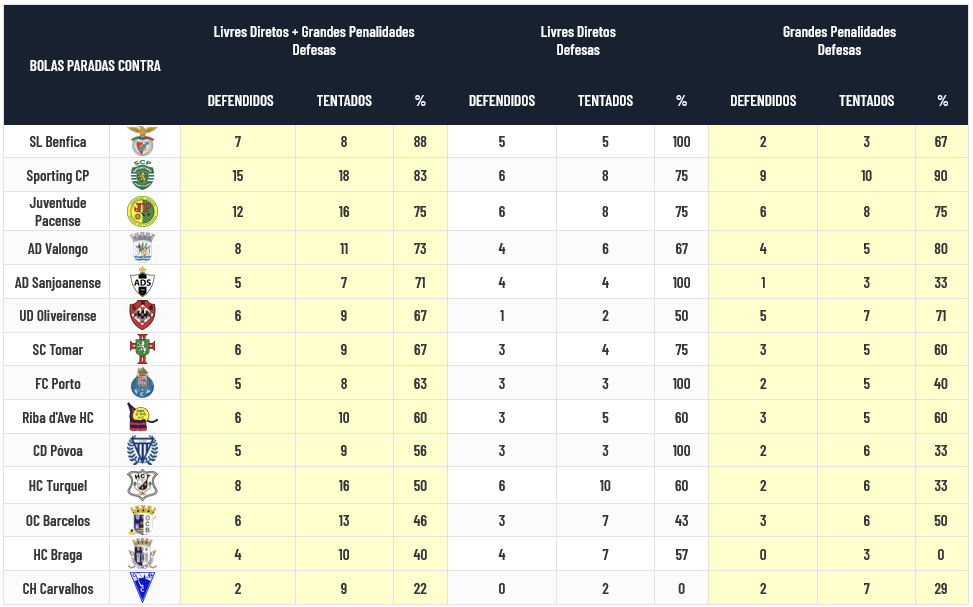The image size is (973, 607).
Task: Click the Riba d'Ave HC crest
Action: [x=142, y=418]
